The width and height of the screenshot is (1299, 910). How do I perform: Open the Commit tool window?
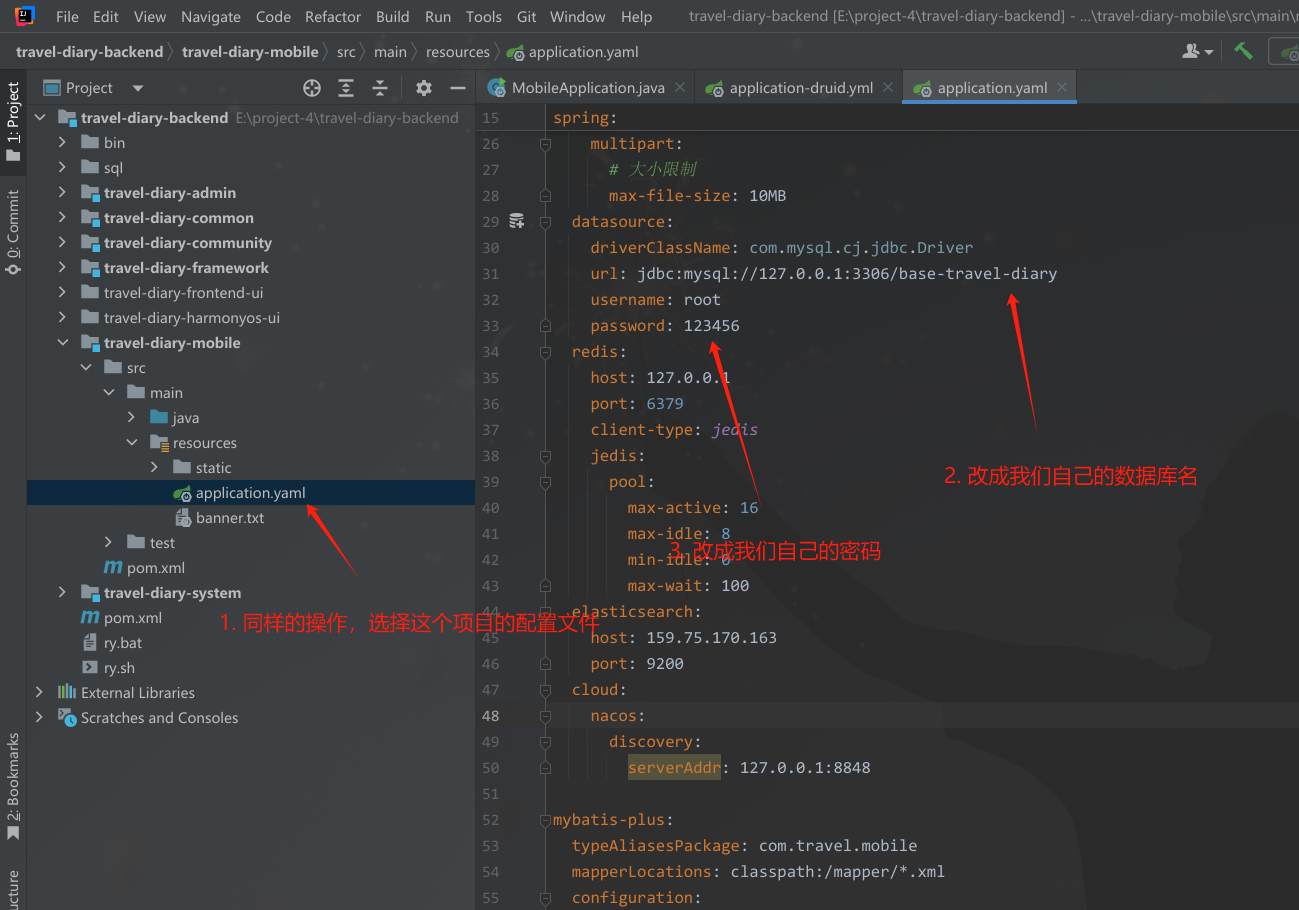point(13,233)
